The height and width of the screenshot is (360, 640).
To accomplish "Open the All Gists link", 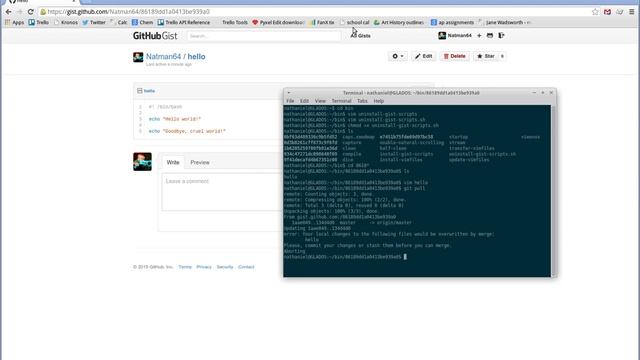I will tap(361, 36).
